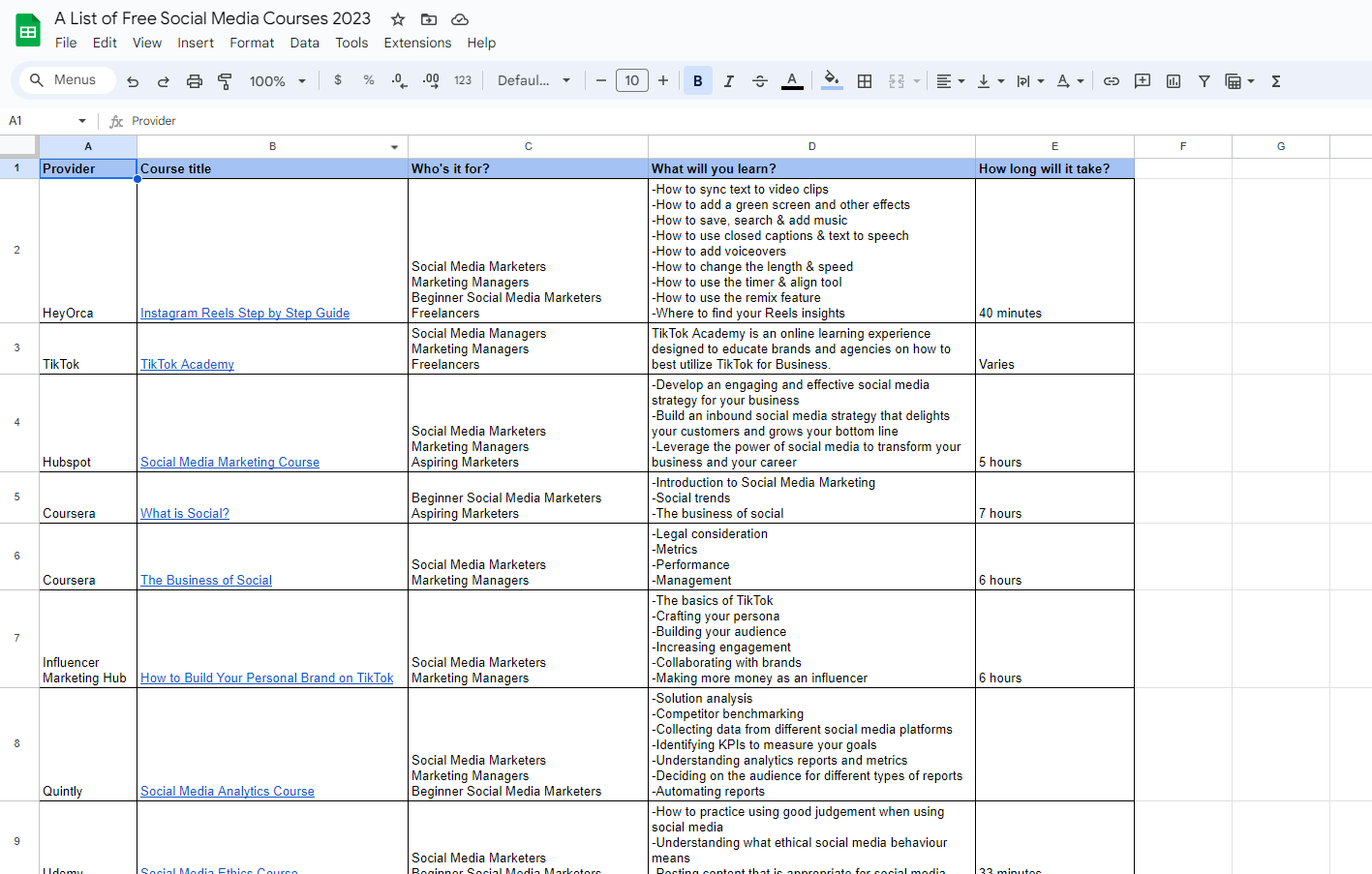
Task: Open horizontal align dropdown
Action: (951, 81)
